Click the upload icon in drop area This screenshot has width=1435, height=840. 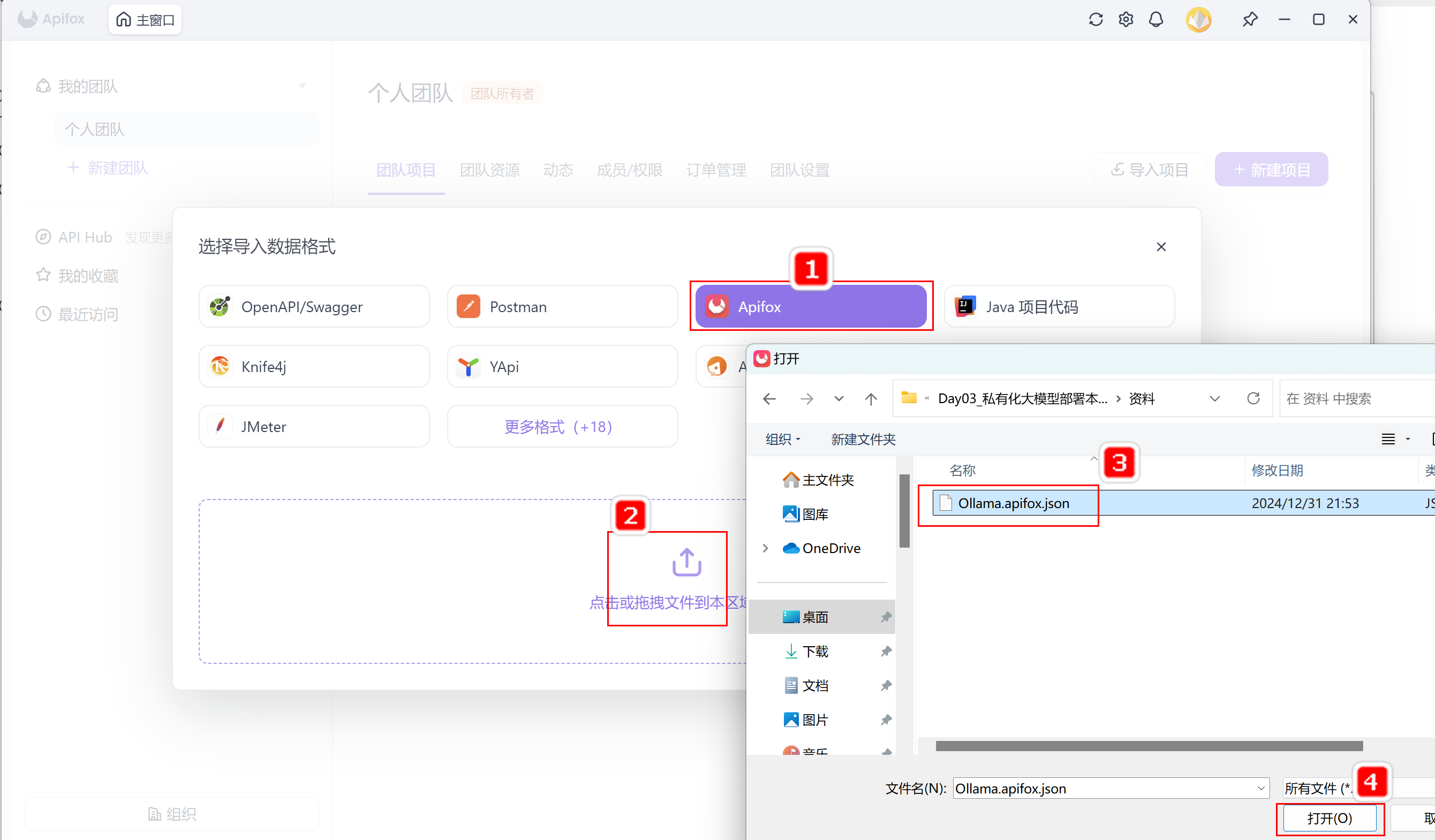coord(686,562)
